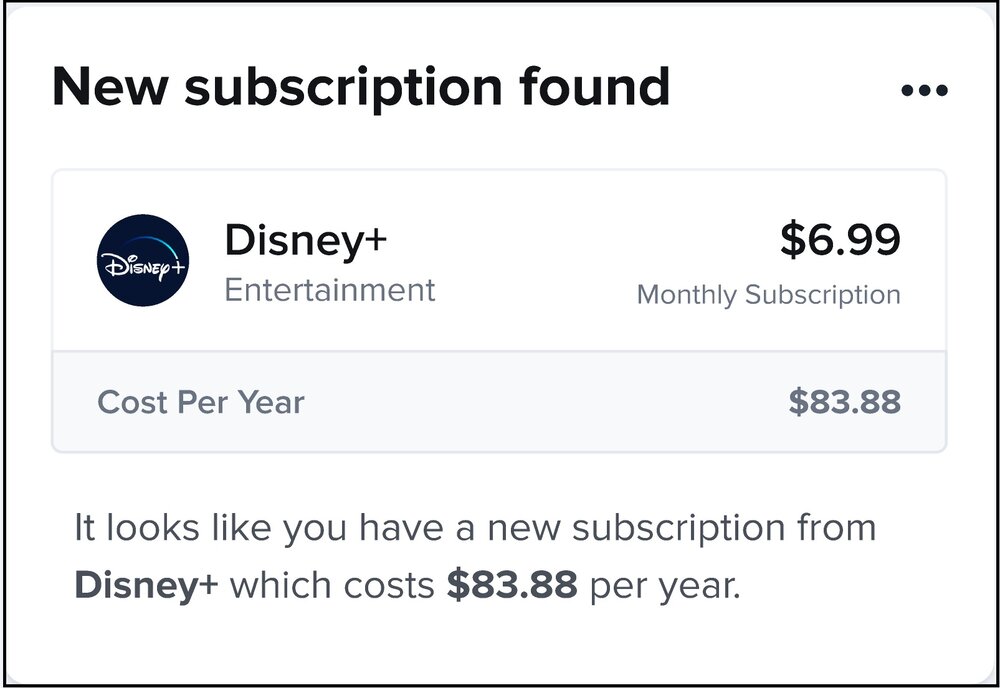Screen dimensions: 1000x688
Task: Click the word 'Year' in Cost Per Year
Action: click(270, 402)
